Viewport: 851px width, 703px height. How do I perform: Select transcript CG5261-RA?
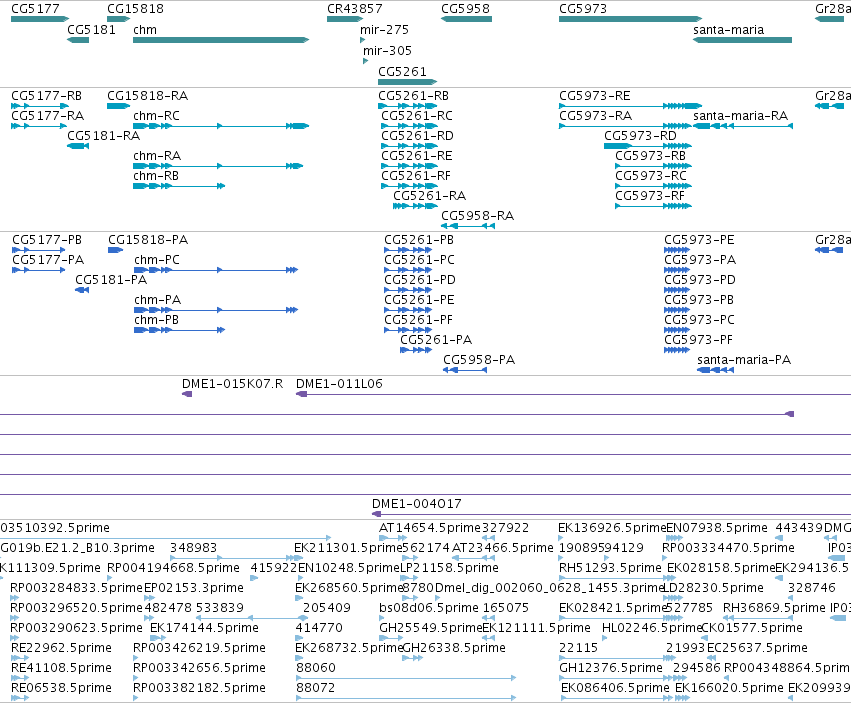tap(430, 196)
